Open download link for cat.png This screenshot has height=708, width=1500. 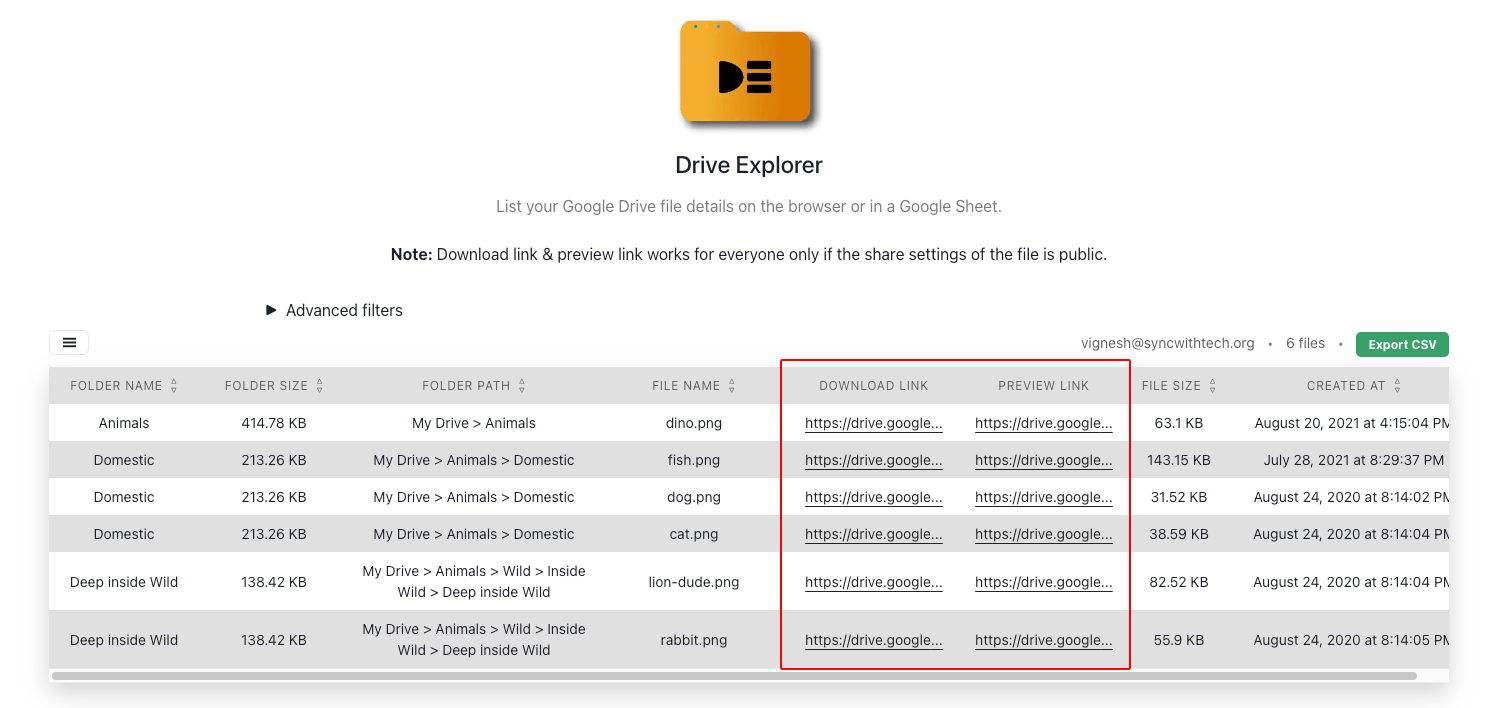click(x=874, y=534)
